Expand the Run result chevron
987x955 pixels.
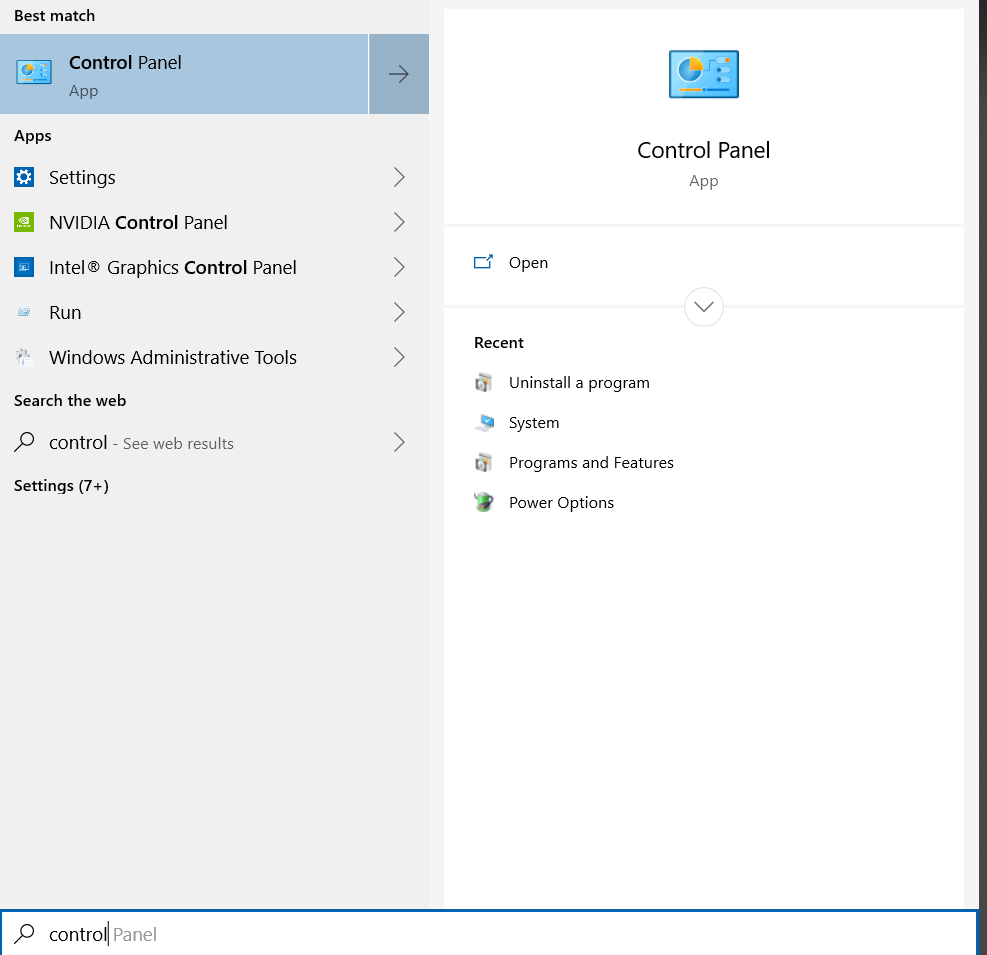399,312
